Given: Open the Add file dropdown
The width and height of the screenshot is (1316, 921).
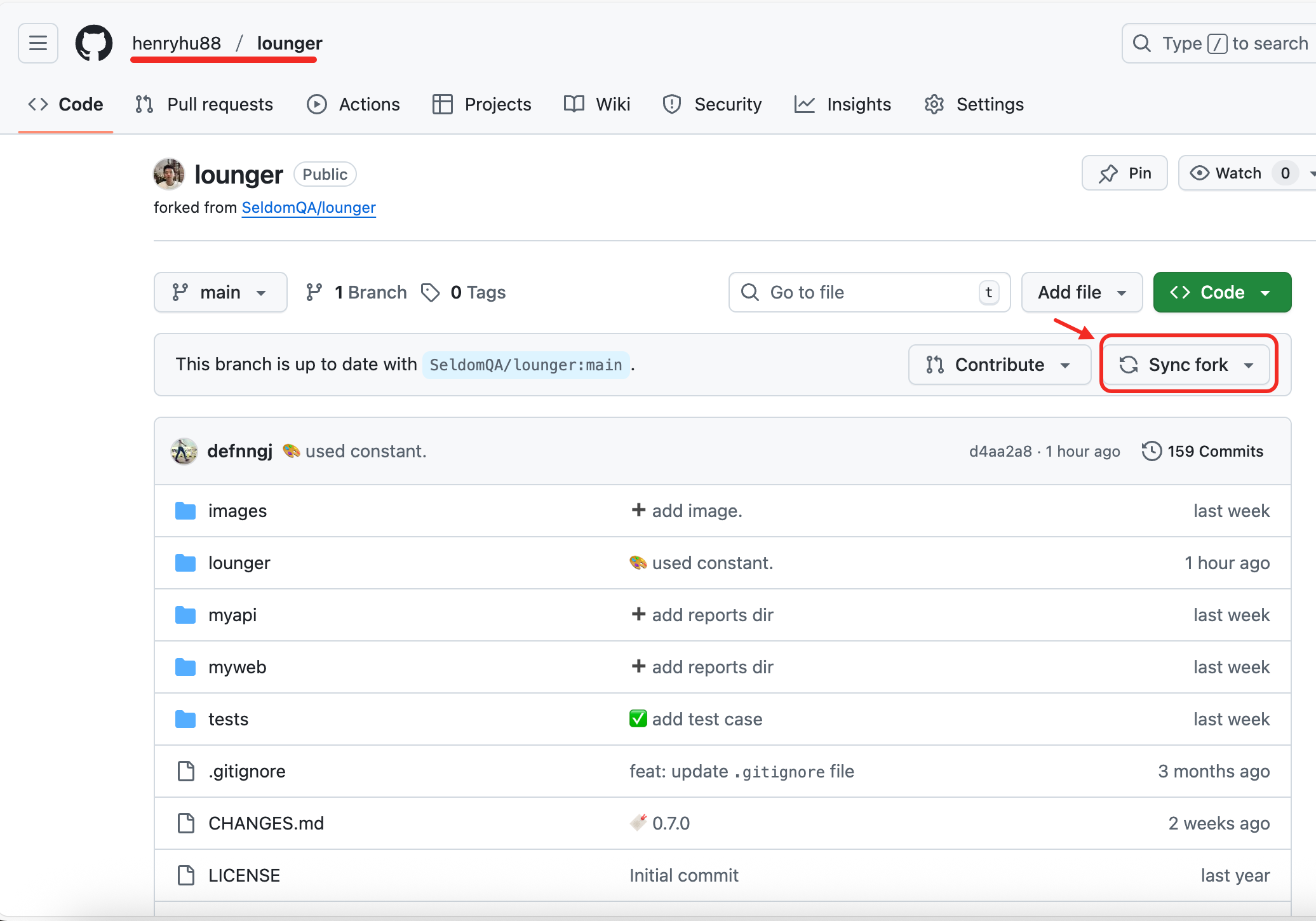Looking at the screenshot, I should tap(1081, 292).
